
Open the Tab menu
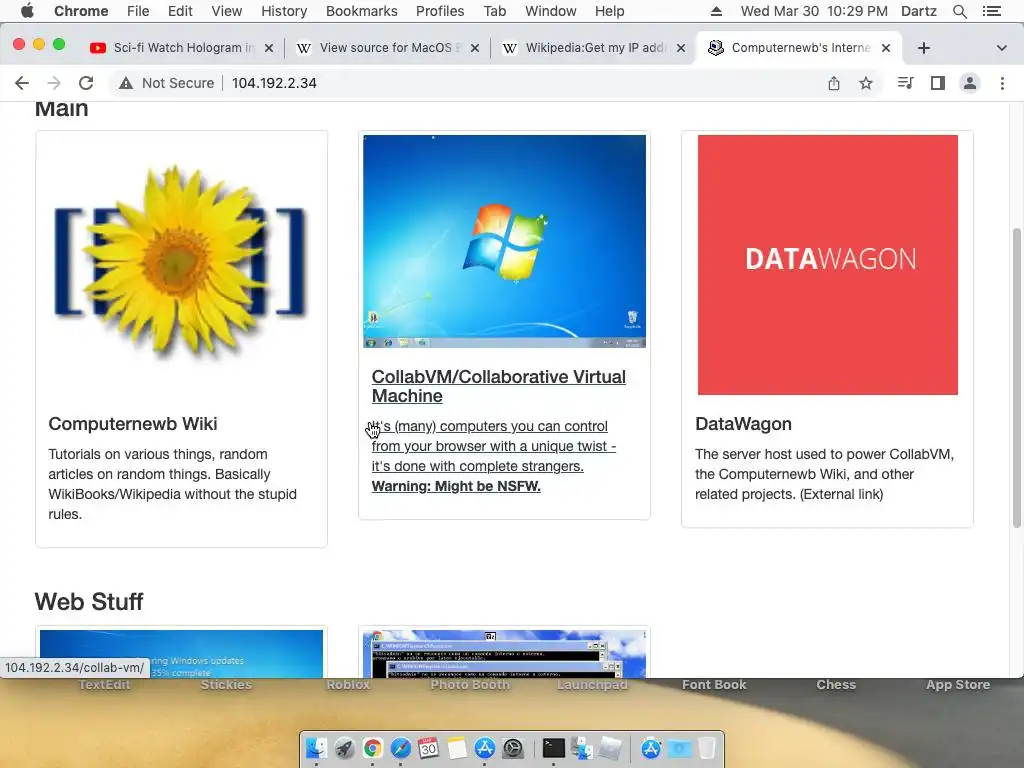click(494, 11)
